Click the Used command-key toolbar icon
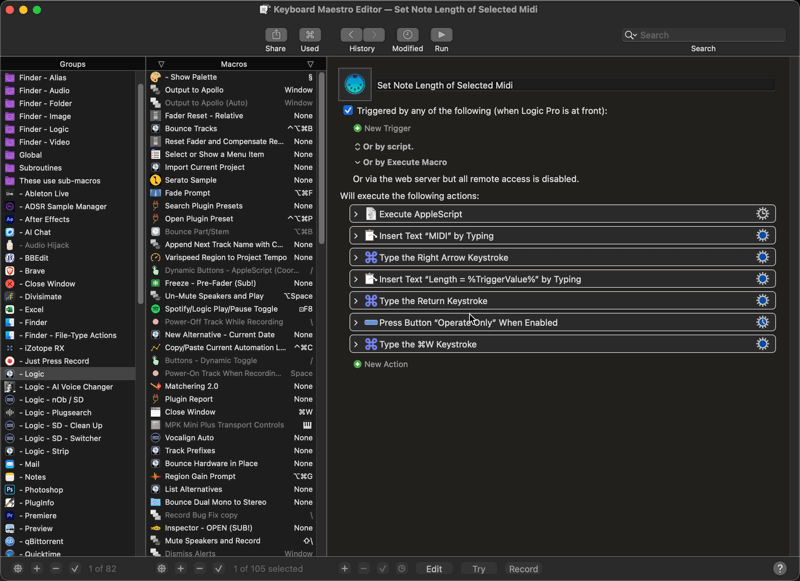Viewport: 800px width, 581px height. [310, 35]
